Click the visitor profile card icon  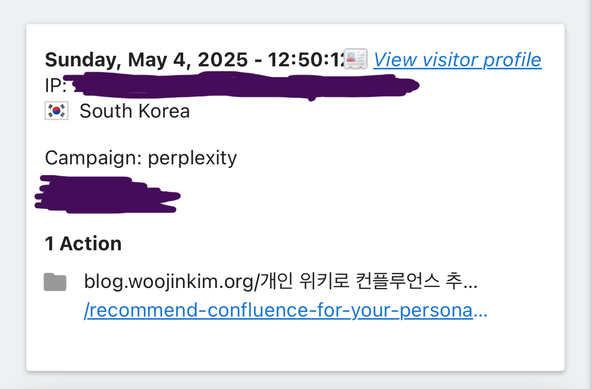(356, 59)
